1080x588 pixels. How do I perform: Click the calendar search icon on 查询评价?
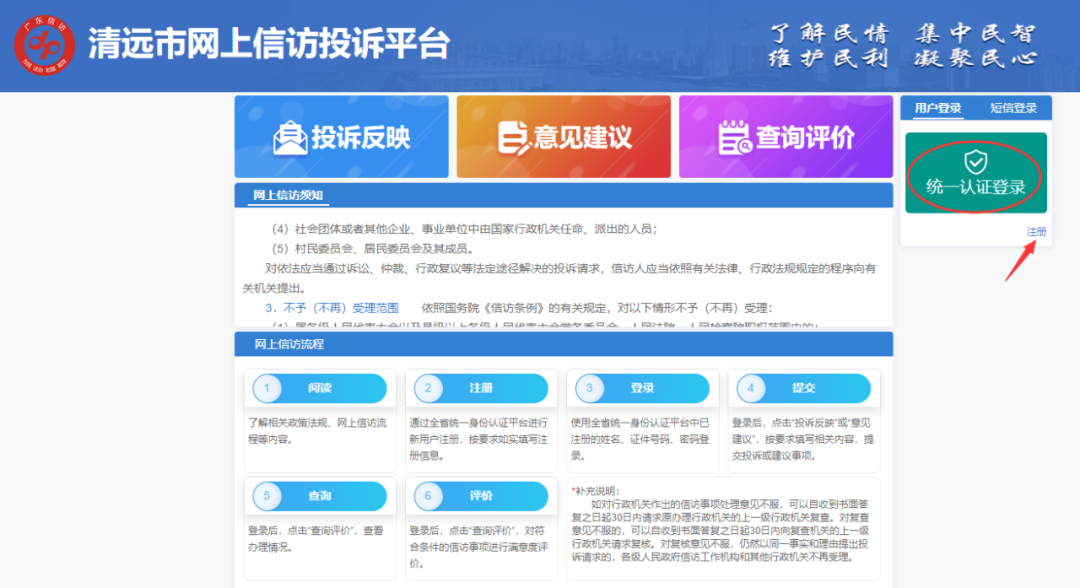734,137
